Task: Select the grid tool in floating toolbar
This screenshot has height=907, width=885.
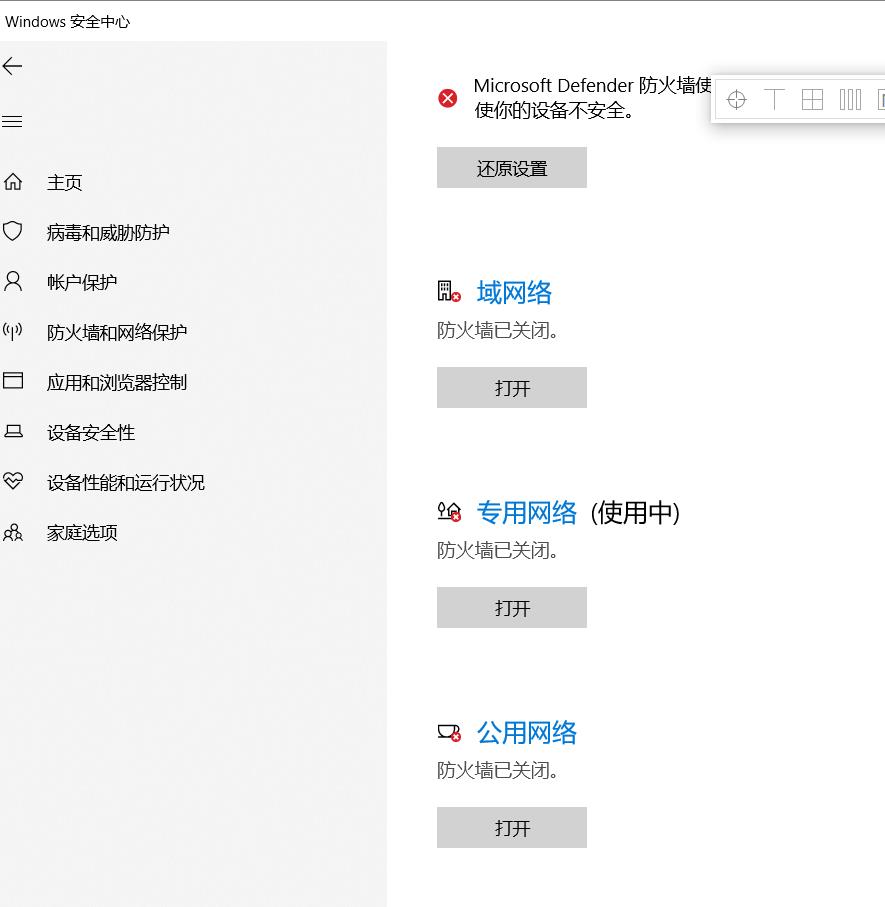Action: click(812, 99)
